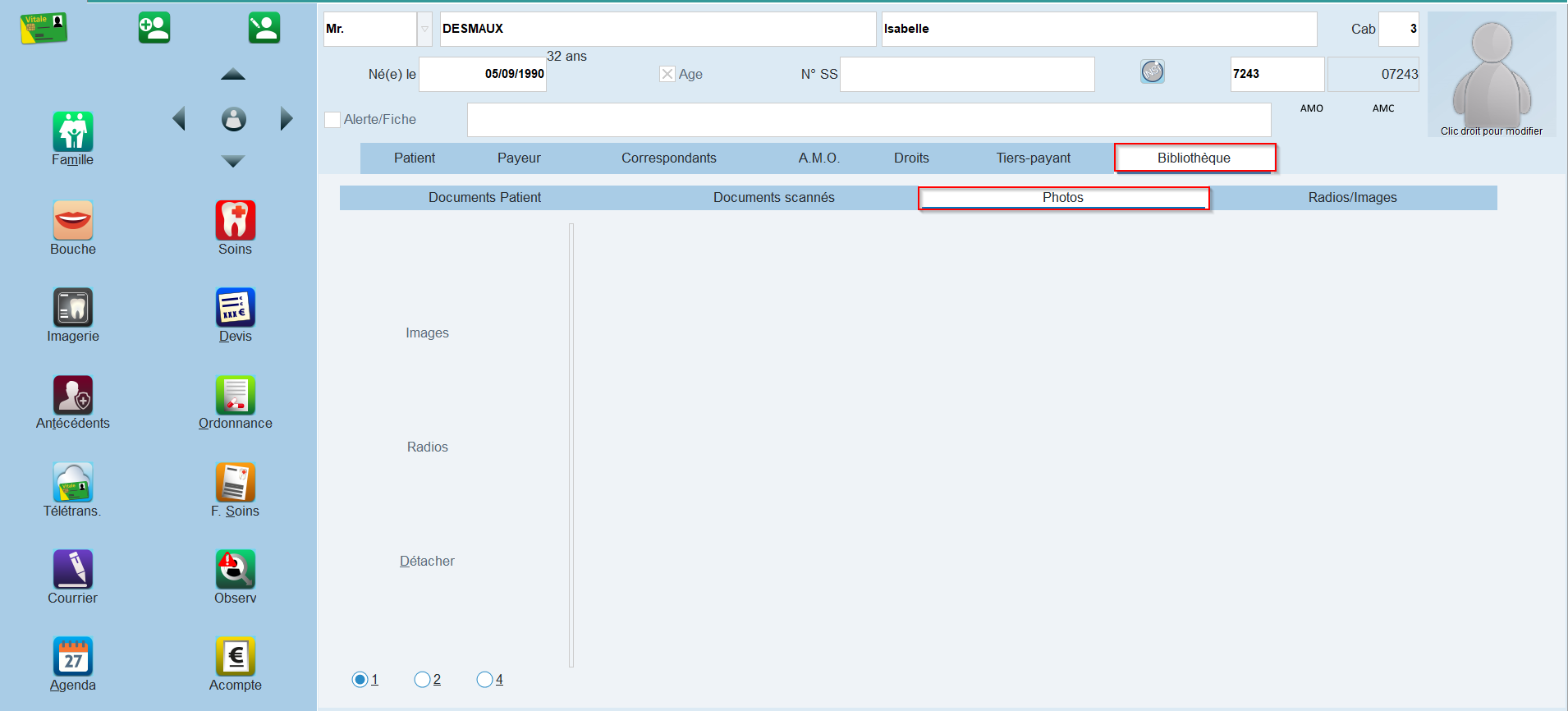This screenshot has width=1568, height=711.
Task: Open the Courrier module
Action: tap(73, 569)
